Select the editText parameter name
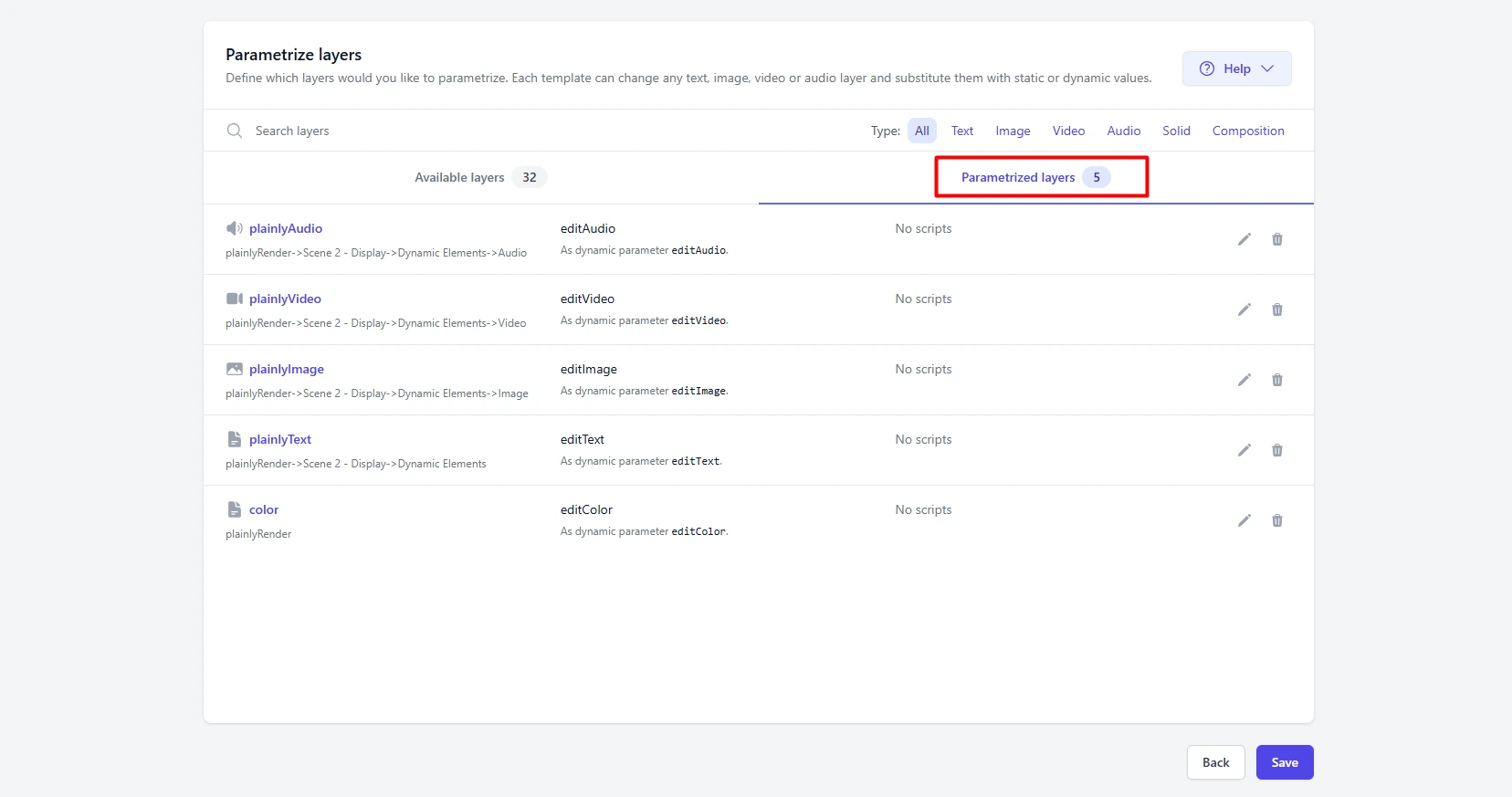 click(583, 439)
